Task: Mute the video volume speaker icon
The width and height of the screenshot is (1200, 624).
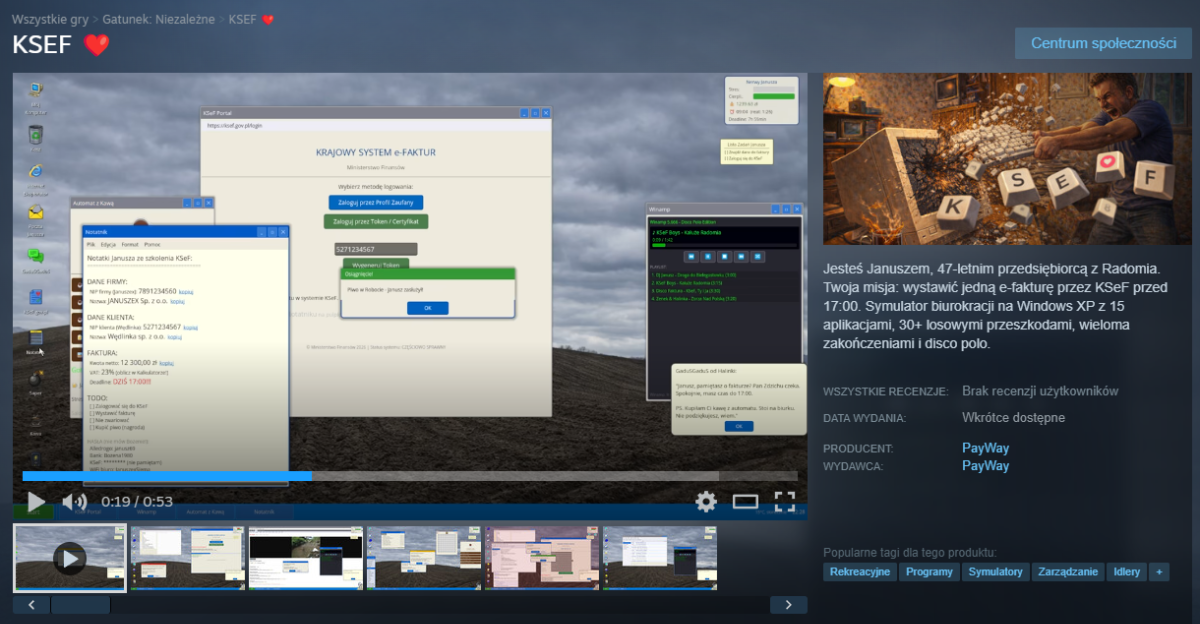Action: [x=75, y=501]
